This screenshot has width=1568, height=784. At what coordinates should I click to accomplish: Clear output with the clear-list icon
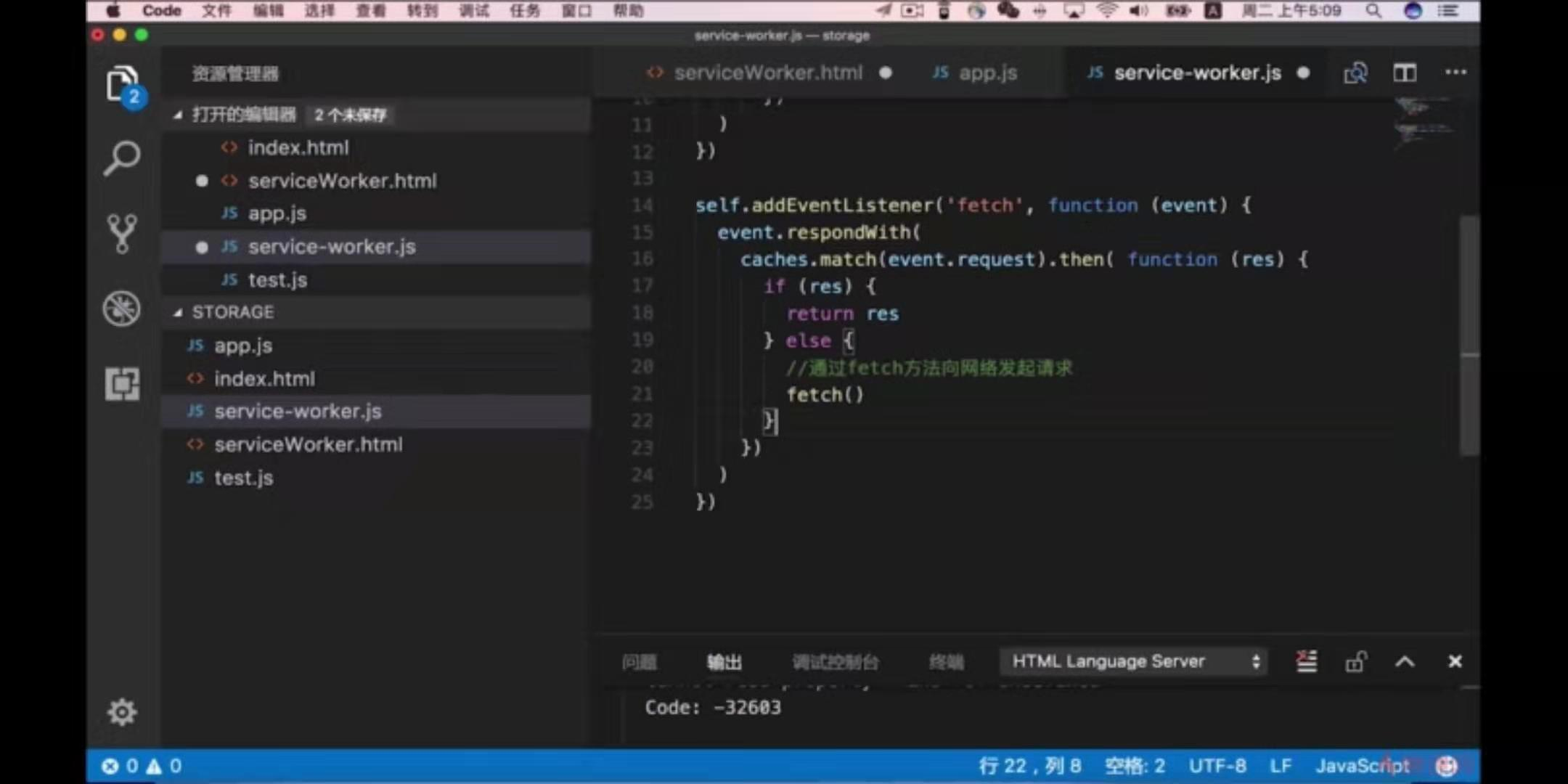click(x=1306, y=661)
